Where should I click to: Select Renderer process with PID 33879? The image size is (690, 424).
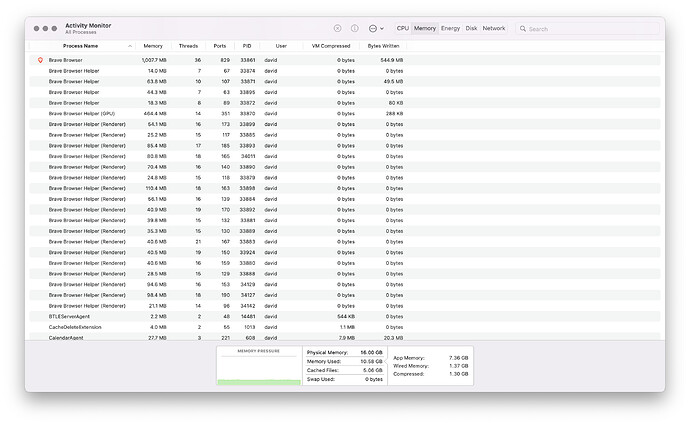(x=345, y=177)
